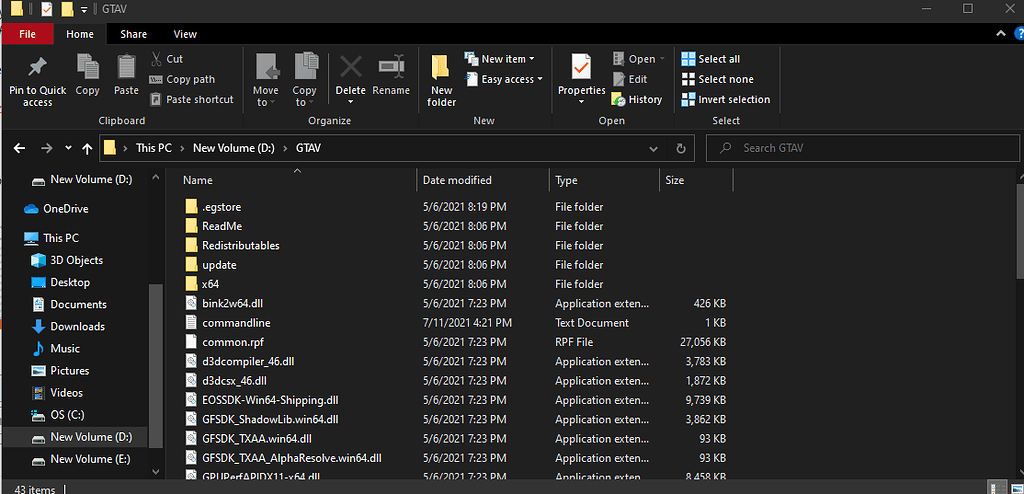This screenshot has width=1024, height=494.
Task: Click the file list vertical scrollbar
Action: pyautogui.click(x=1019, y=229)
